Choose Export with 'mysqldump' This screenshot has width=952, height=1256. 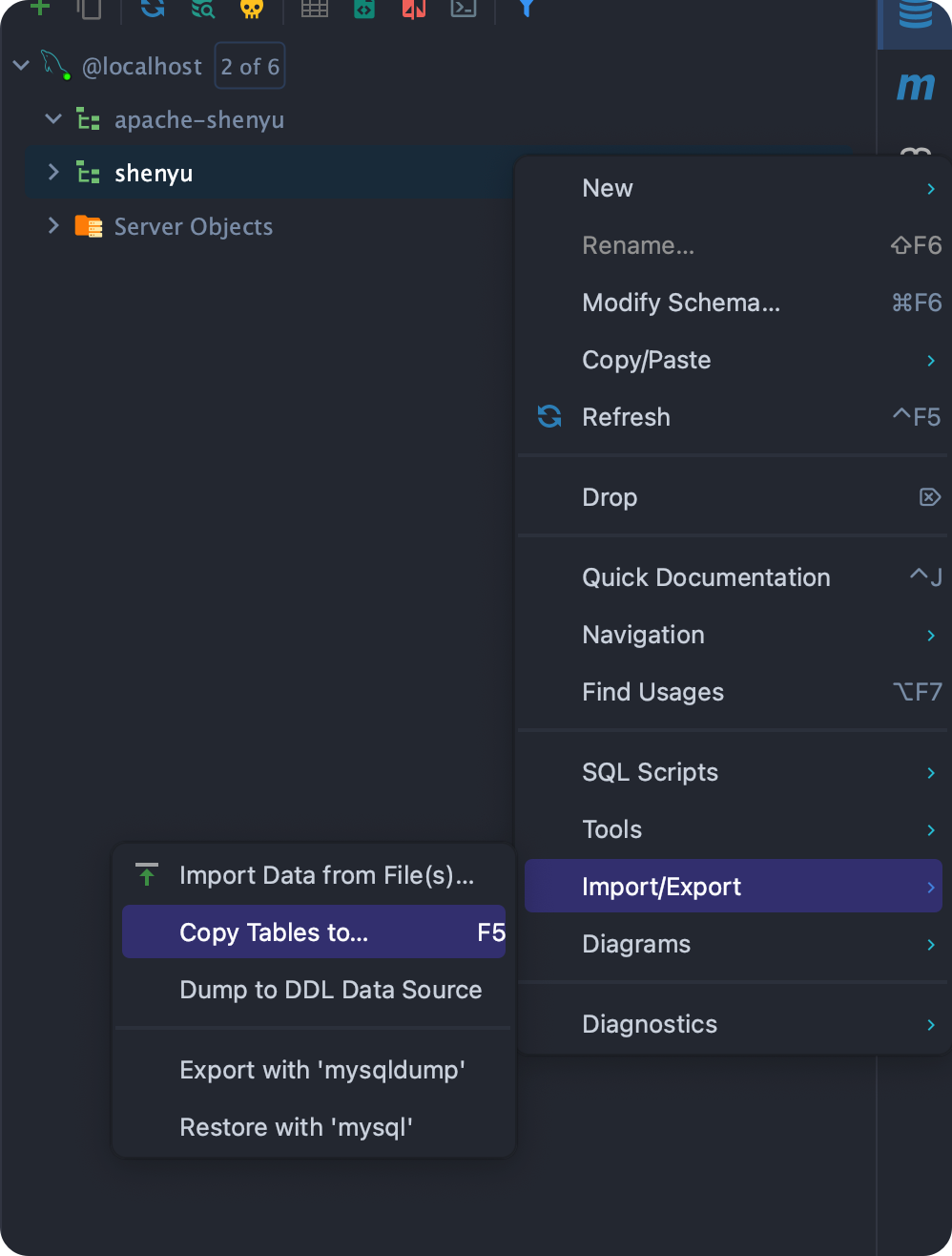click(322, 1070)
